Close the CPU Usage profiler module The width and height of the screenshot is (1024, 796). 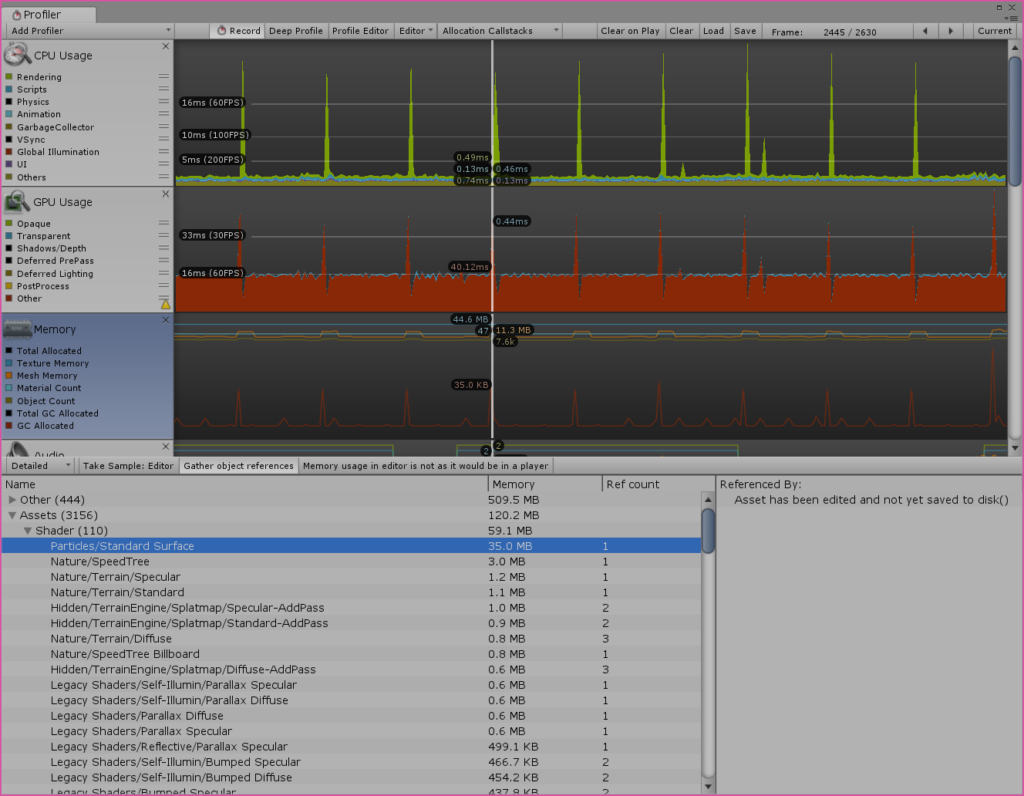(x=166, y=46)
